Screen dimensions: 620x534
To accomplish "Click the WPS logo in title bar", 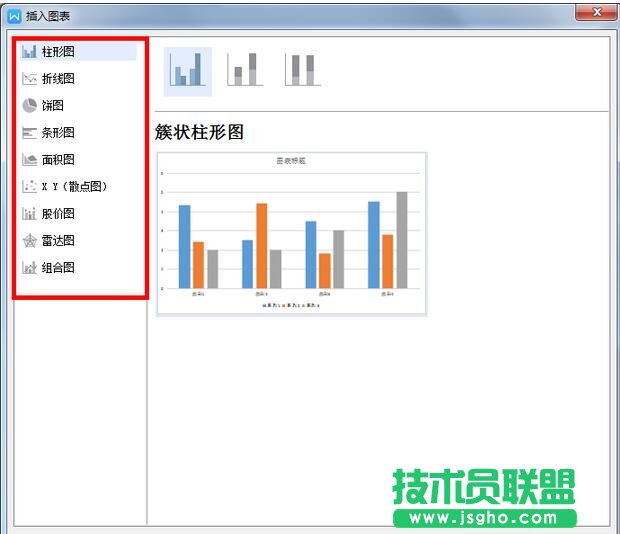I will point(14,16).
